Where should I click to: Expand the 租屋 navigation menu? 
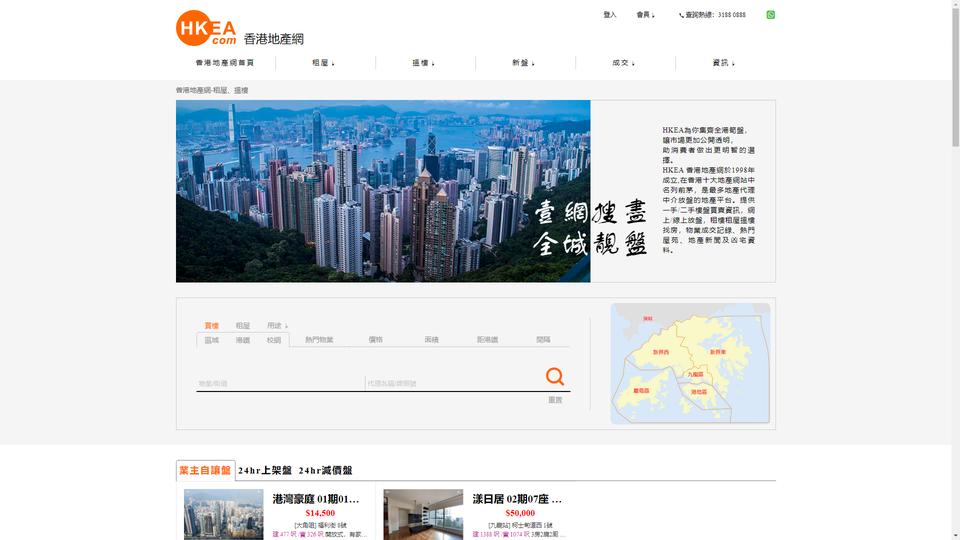tap(323, 62)
